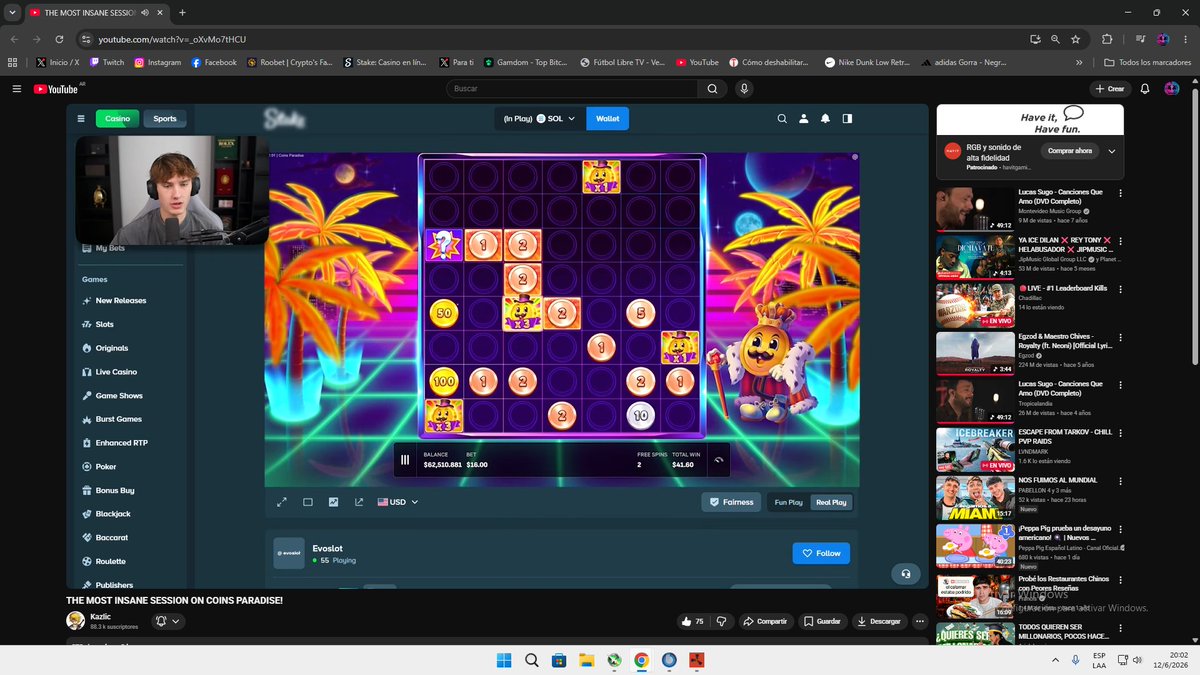Viewport: 1200px width, 675px height.
Task: Open the volume and network tray controls
Action: (x=1131, y=660)
